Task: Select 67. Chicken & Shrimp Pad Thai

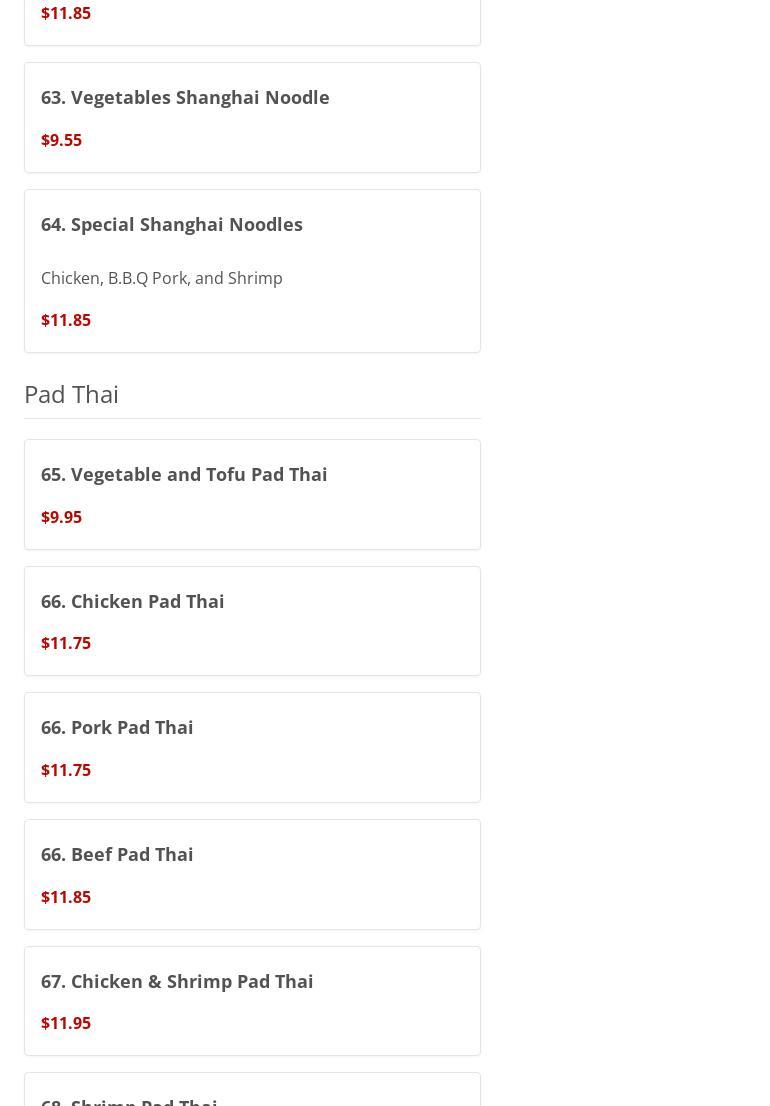Action: (177, 981)
